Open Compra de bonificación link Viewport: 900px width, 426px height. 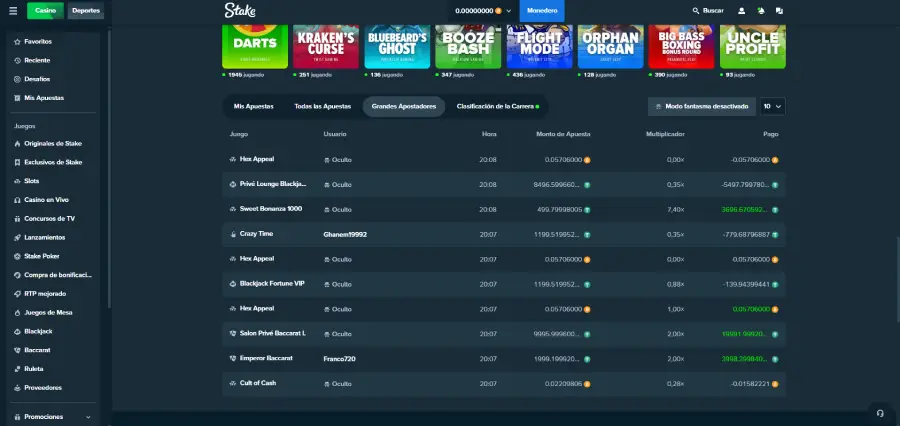pos(57,275)
